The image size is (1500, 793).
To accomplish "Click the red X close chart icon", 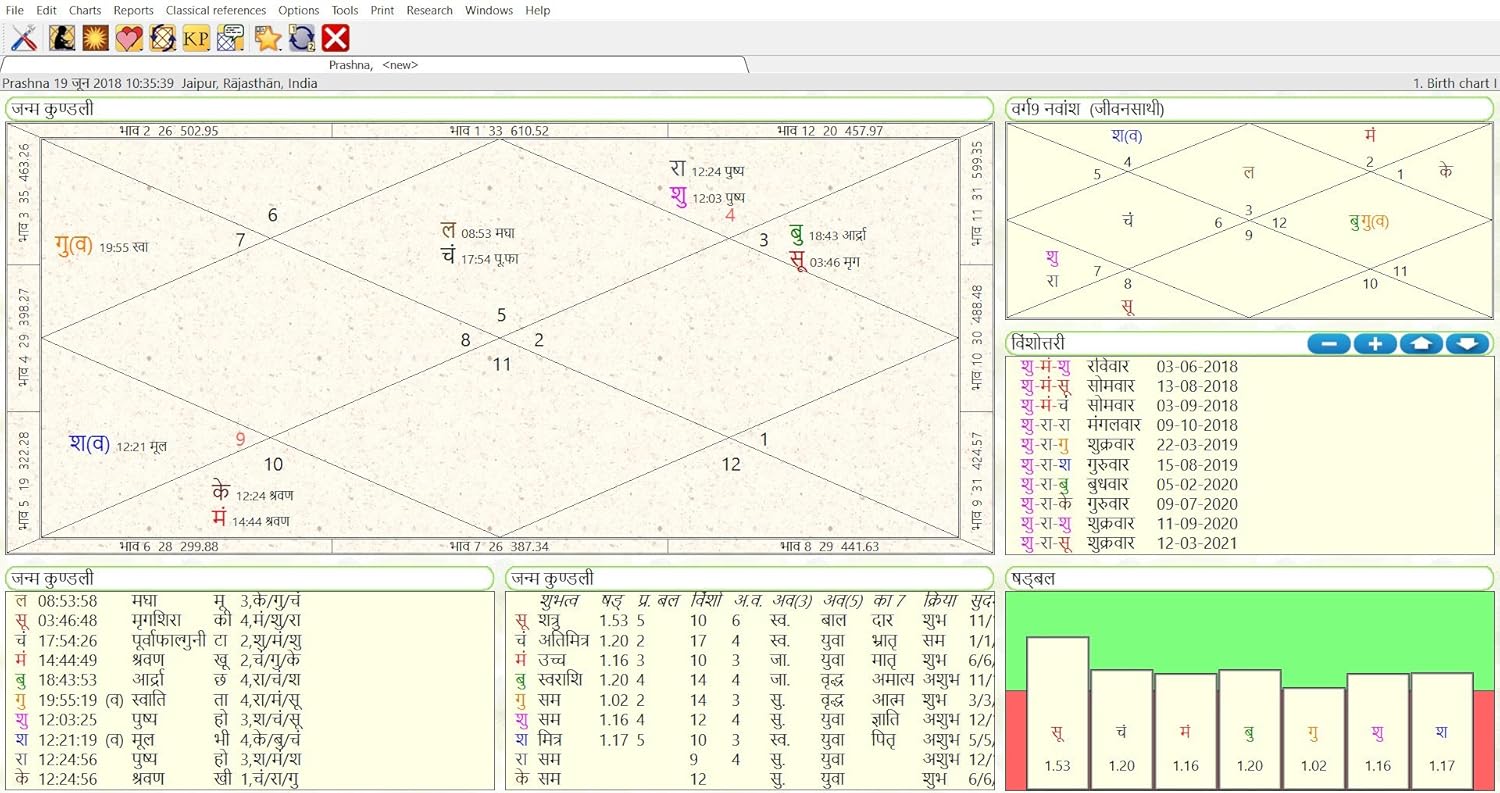I will point(336,38).
